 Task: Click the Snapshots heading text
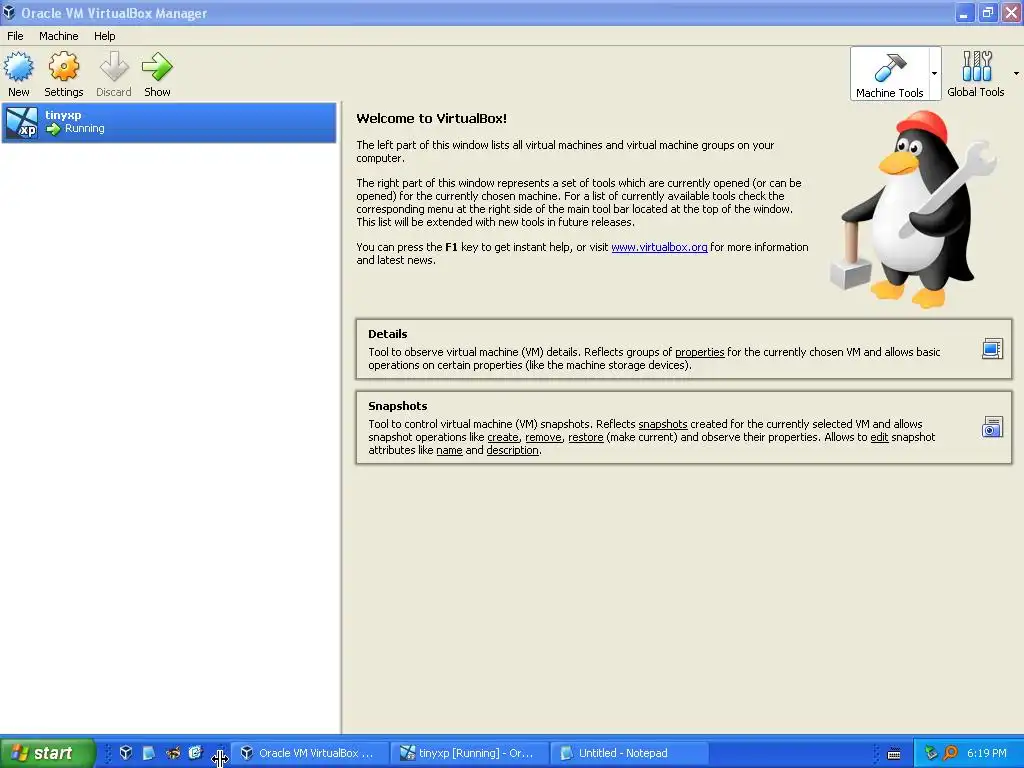[x=398, y=406]
